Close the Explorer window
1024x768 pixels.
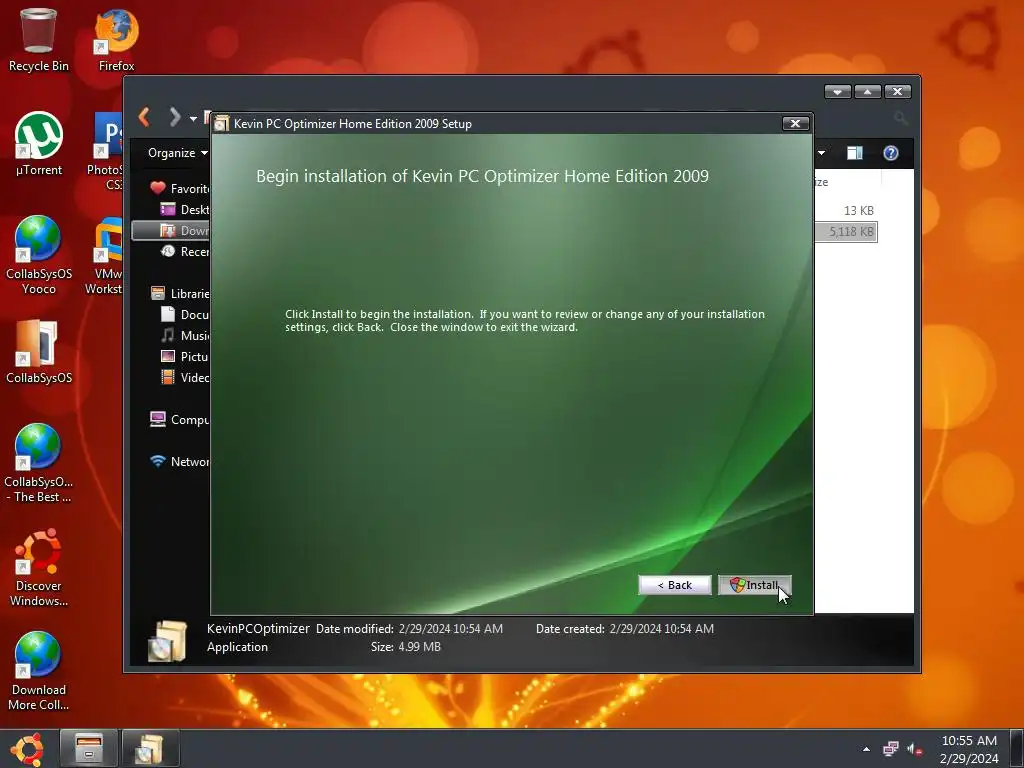click(897, 91)
